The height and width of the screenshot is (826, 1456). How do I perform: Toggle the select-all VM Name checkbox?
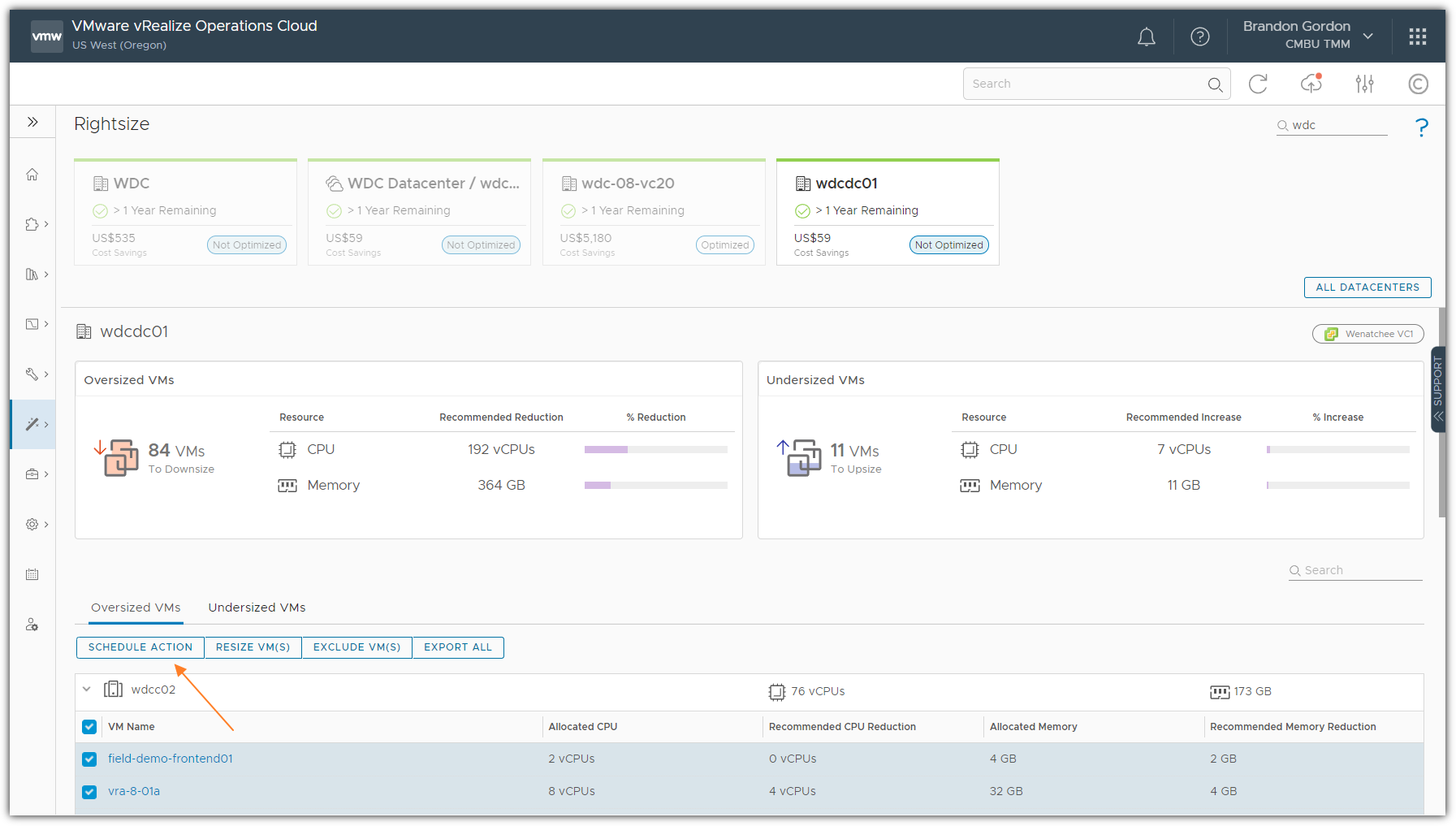coord(89,727)
